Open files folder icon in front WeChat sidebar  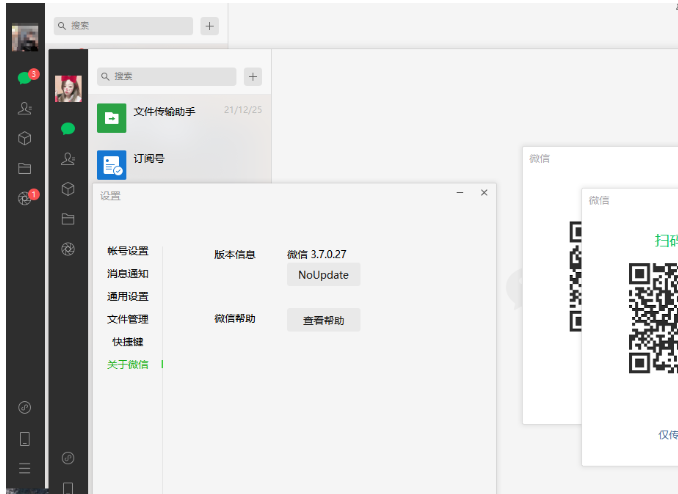[x=68, y=219]
